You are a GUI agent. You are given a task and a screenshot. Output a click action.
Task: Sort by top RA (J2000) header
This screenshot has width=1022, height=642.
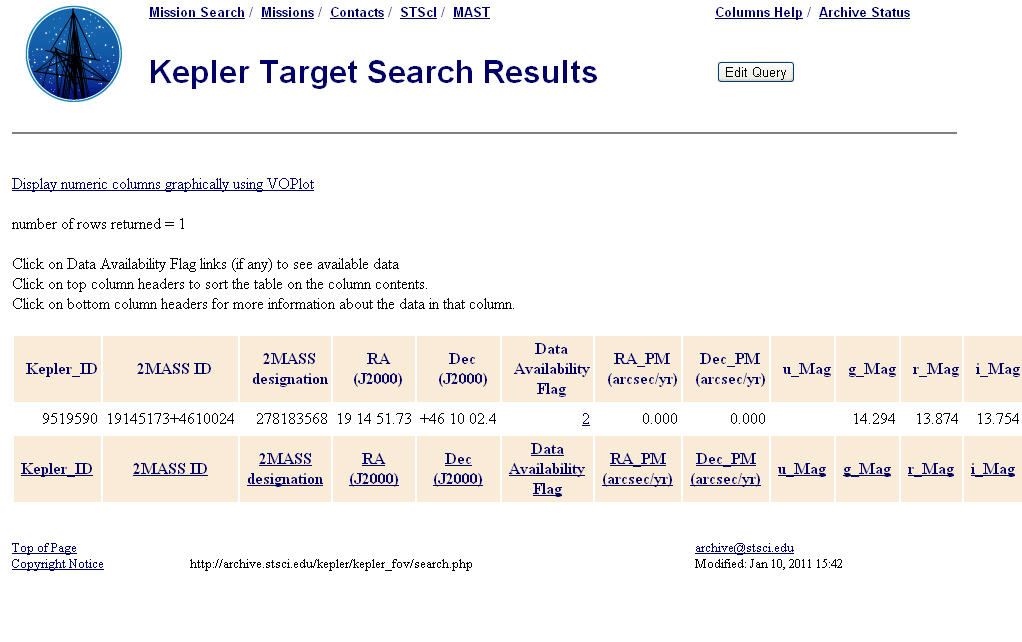tap(377, 369)
